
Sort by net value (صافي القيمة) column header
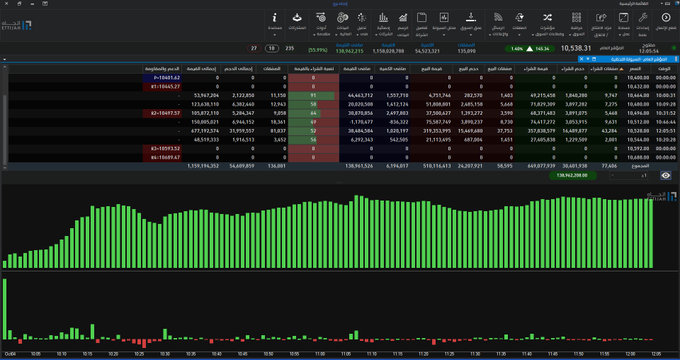(356, 69)
